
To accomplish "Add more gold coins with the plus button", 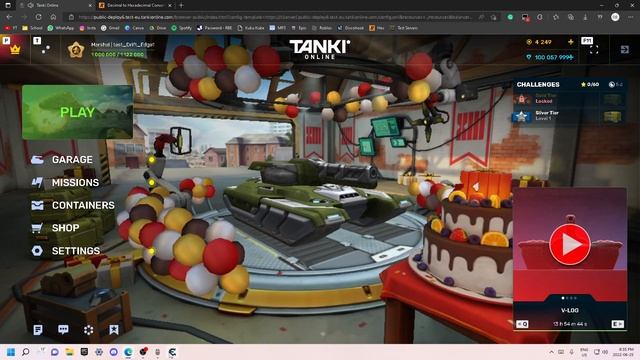I will (x=571, y=42).
